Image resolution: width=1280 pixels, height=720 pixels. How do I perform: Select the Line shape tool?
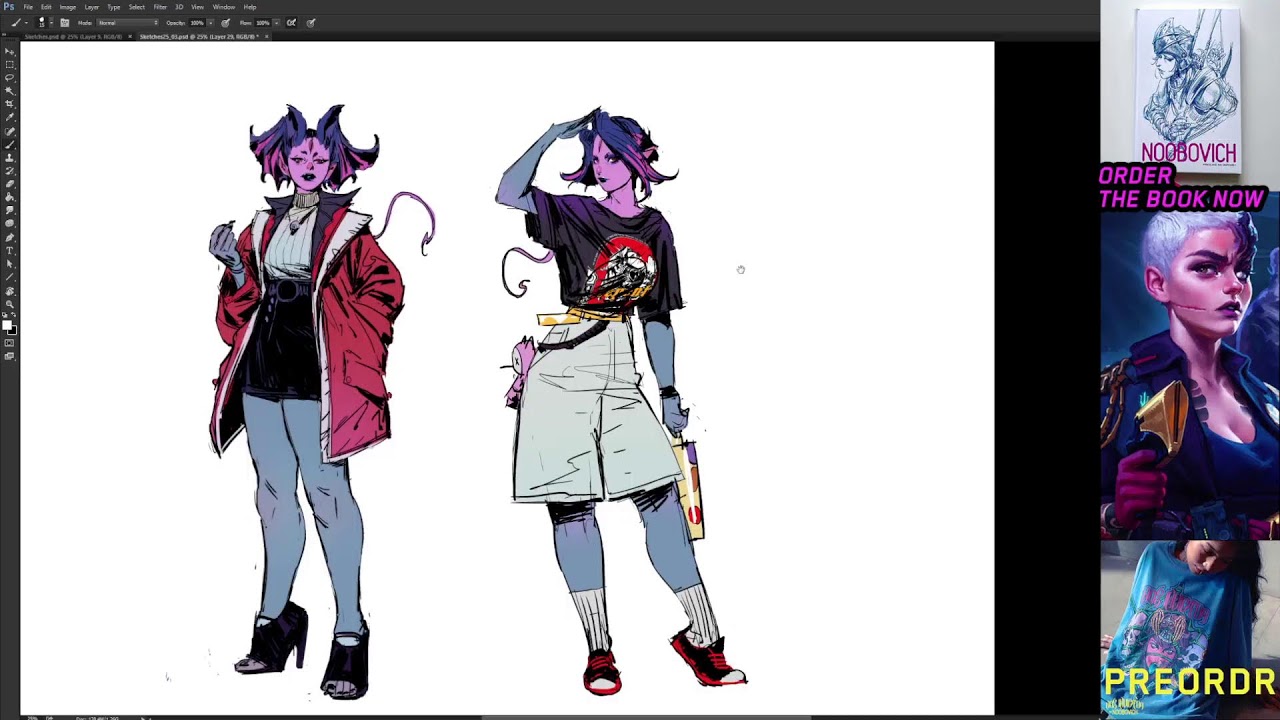tap(10, 276)
